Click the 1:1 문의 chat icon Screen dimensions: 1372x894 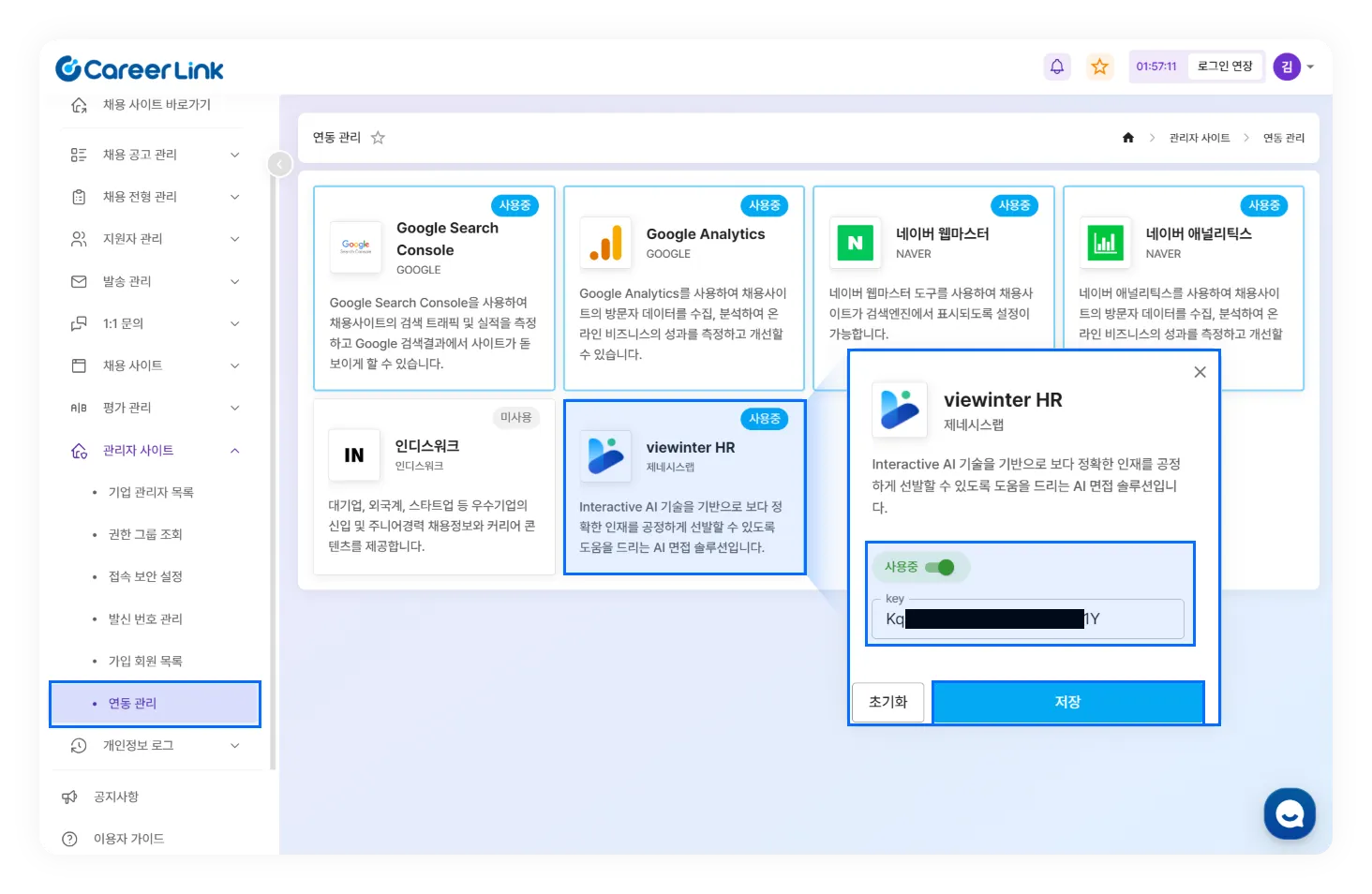(79, 323)
